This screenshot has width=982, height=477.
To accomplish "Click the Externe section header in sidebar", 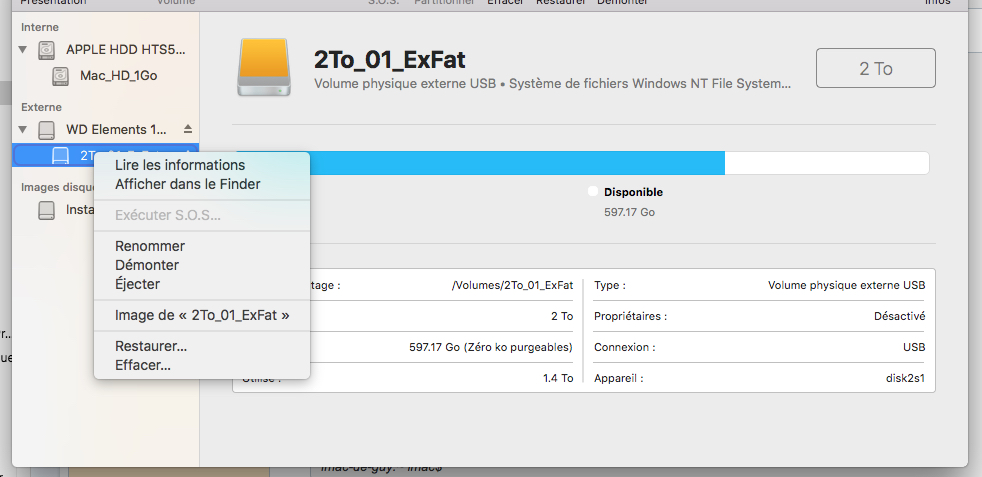I will coord(41,107).
